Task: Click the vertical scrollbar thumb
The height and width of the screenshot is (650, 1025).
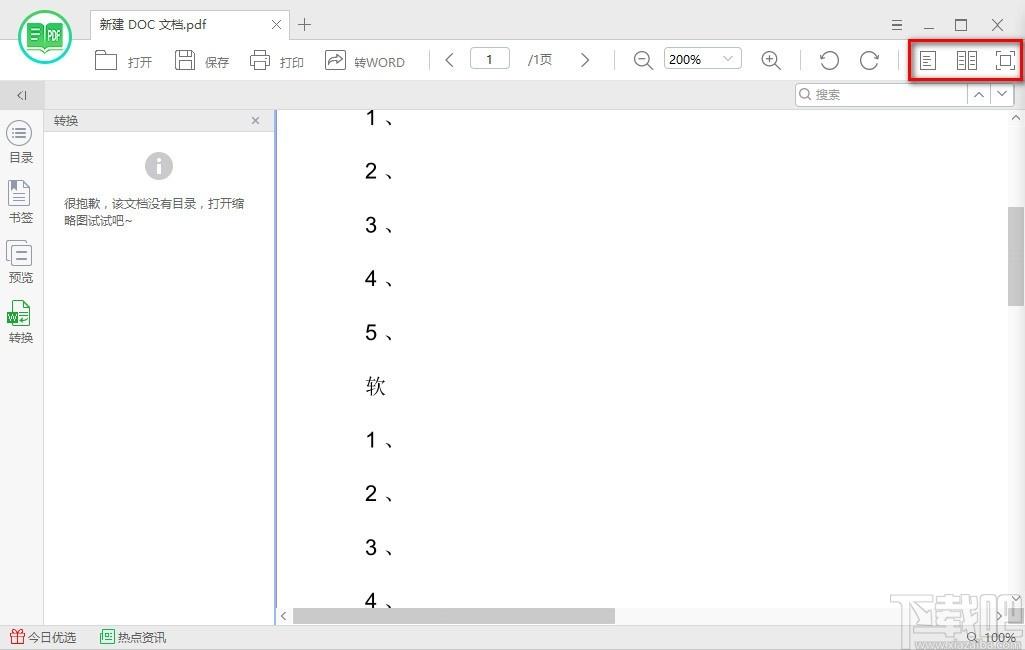Action: (x=1016, y=256)
